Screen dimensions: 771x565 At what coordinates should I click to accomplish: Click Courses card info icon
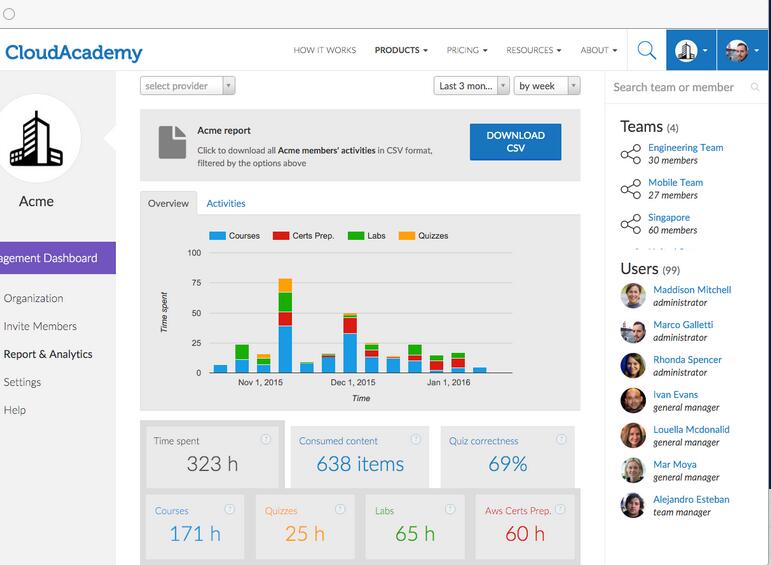(x=229, y=509)
